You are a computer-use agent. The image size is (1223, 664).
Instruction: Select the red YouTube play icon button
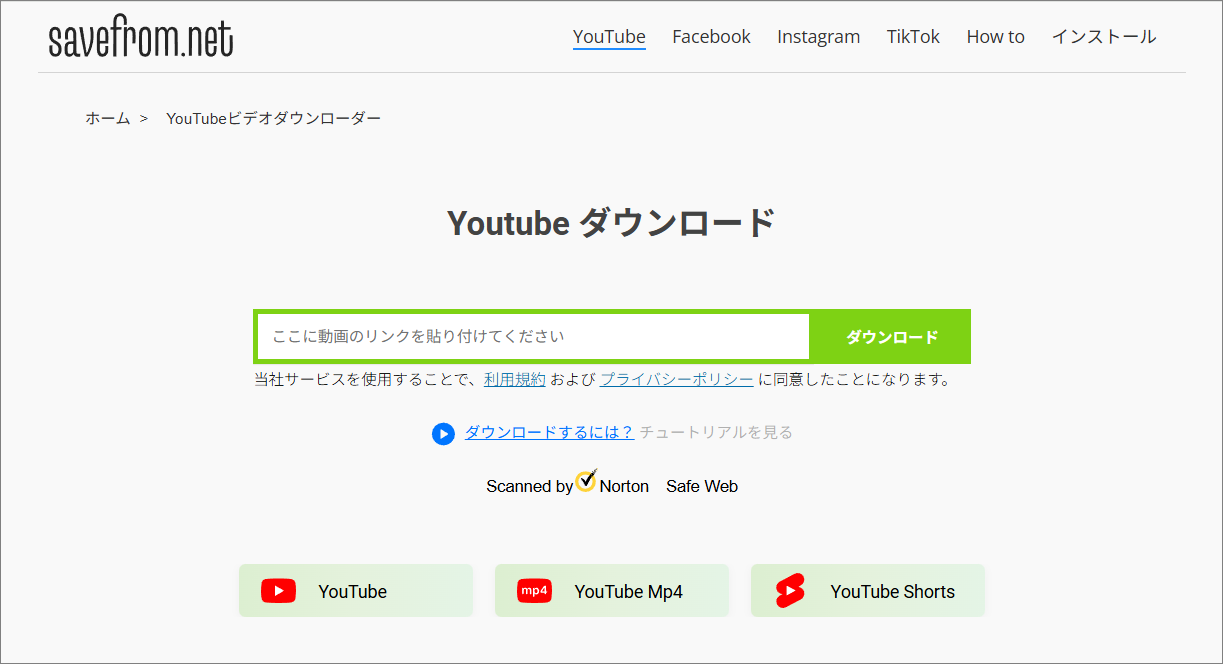tap(278, 590)
